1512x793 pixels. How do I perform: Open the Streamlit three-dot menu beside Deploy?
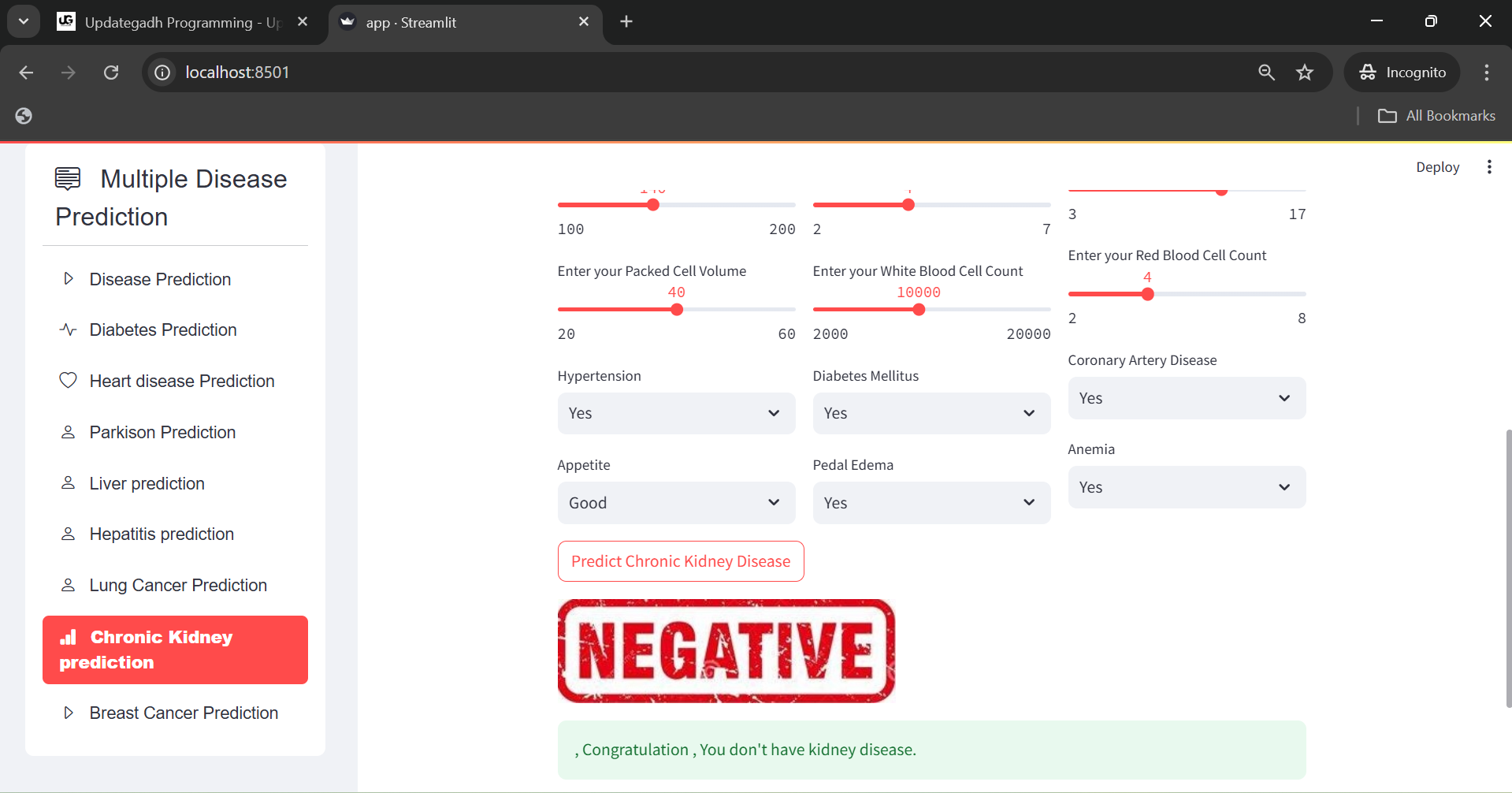(1488, 167)
